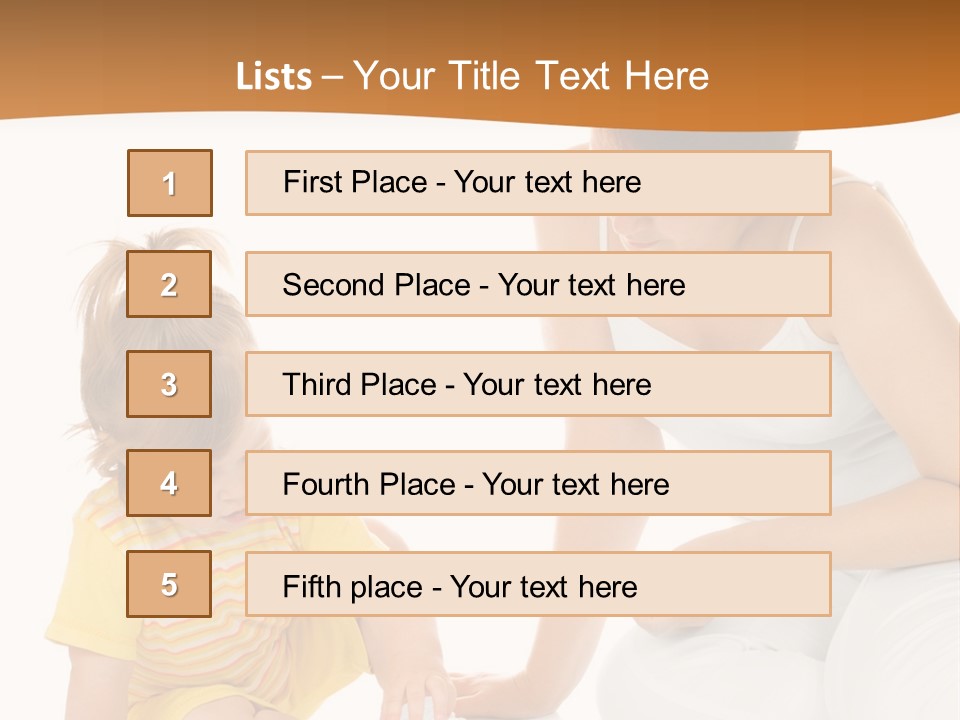This screenshot has width=960, height=720.
Task: Select the Third Place text box
Action: tap(538, 384)
